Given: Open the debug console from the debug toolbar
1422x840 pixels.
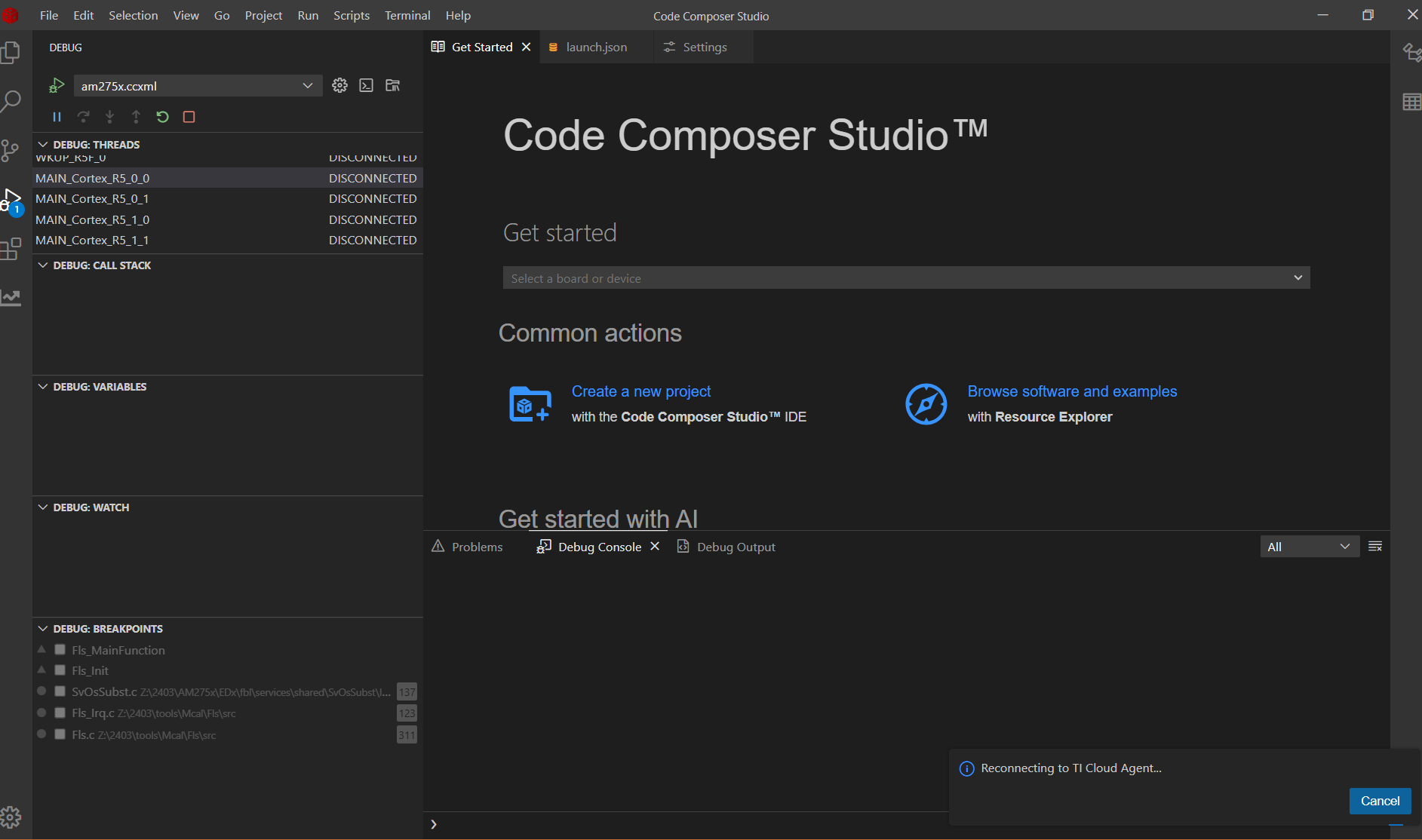Looking at the screenshot, I should (367, 85).
